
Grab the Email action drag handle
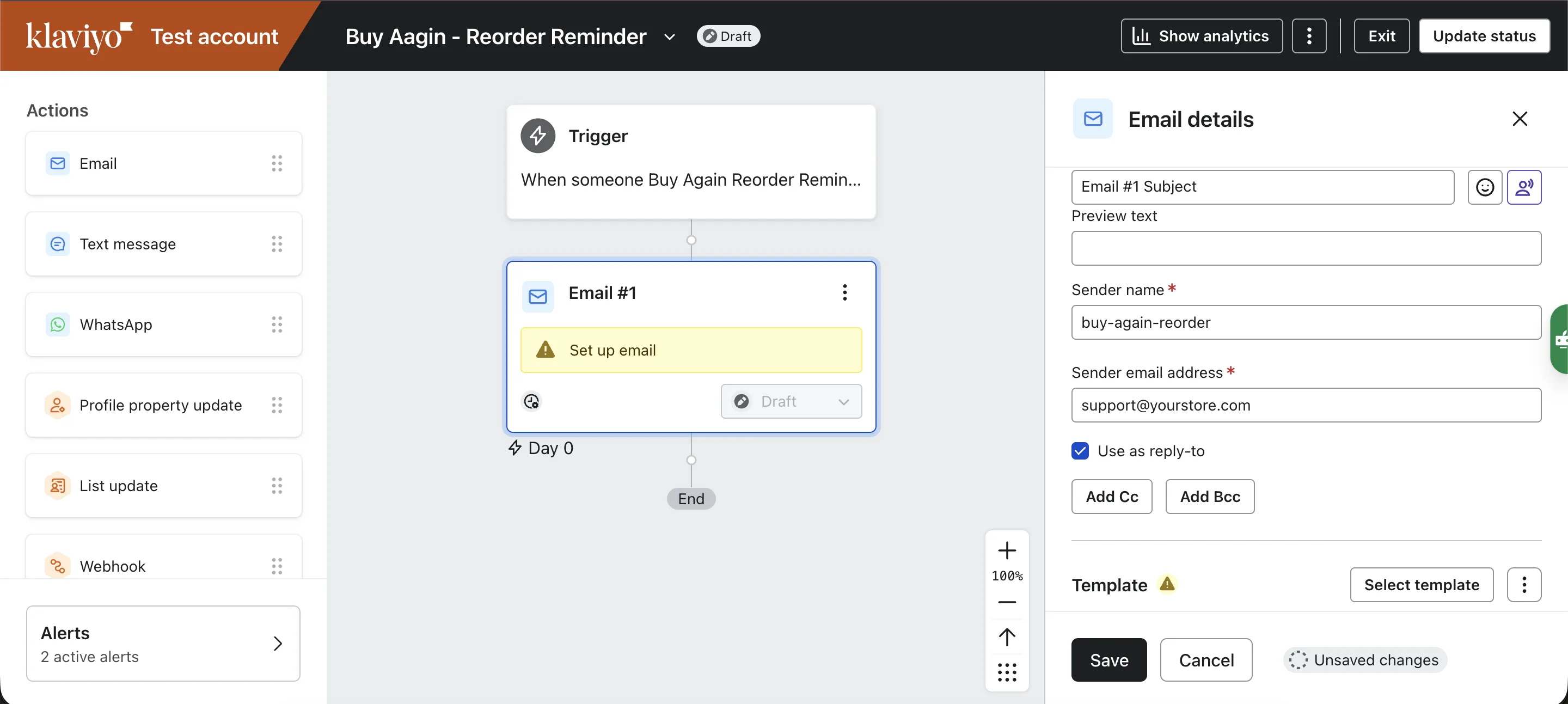[x=277, y=163]
